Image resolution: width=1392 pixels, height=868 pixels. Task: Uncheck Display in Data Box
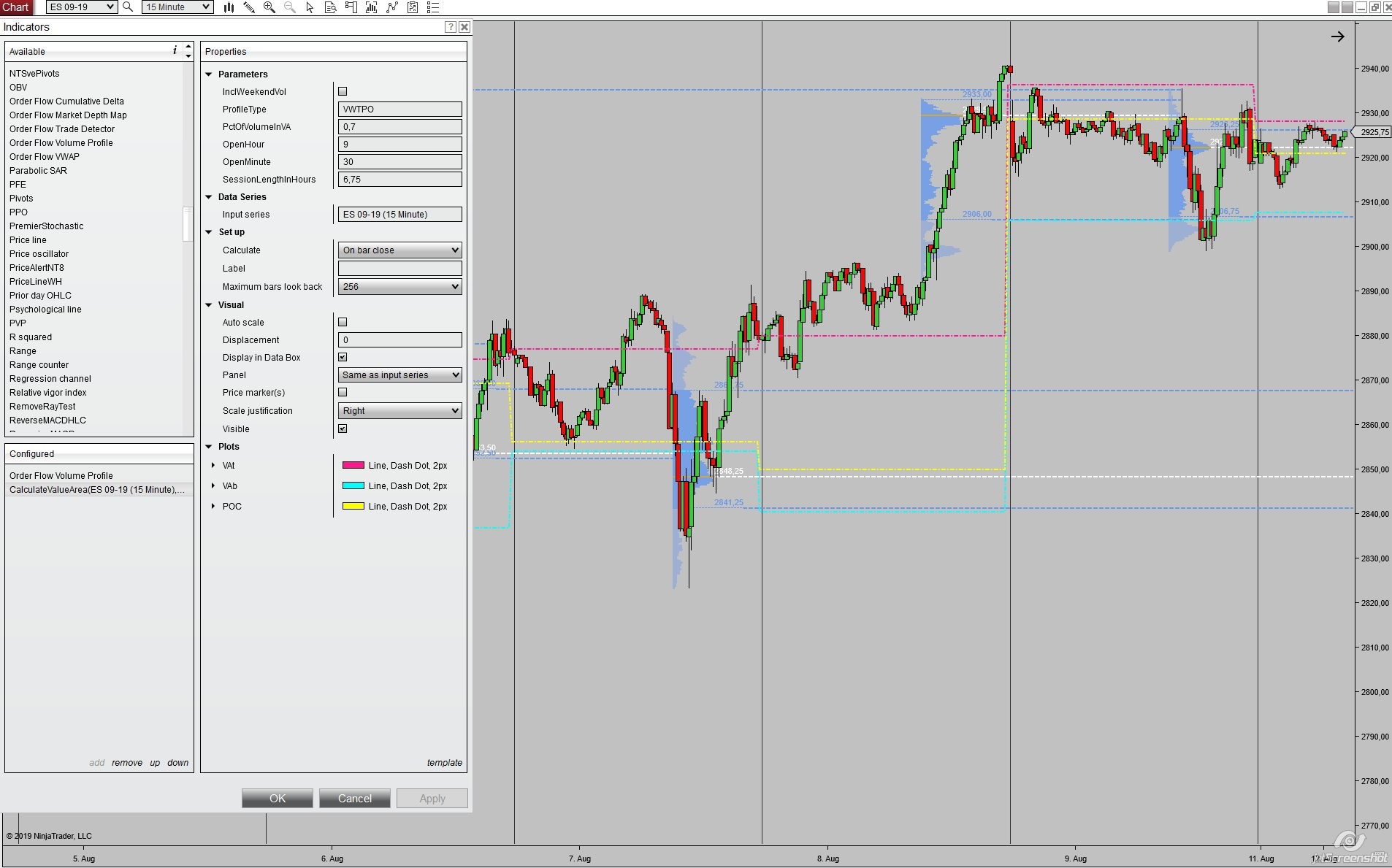click(x=343, y=357)
